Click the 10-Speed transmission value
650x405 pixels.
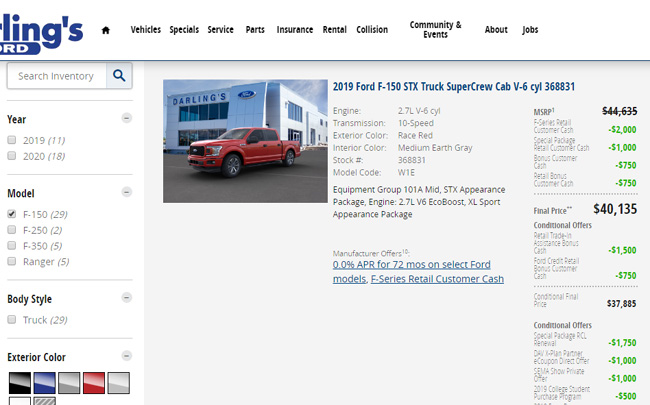416,123
